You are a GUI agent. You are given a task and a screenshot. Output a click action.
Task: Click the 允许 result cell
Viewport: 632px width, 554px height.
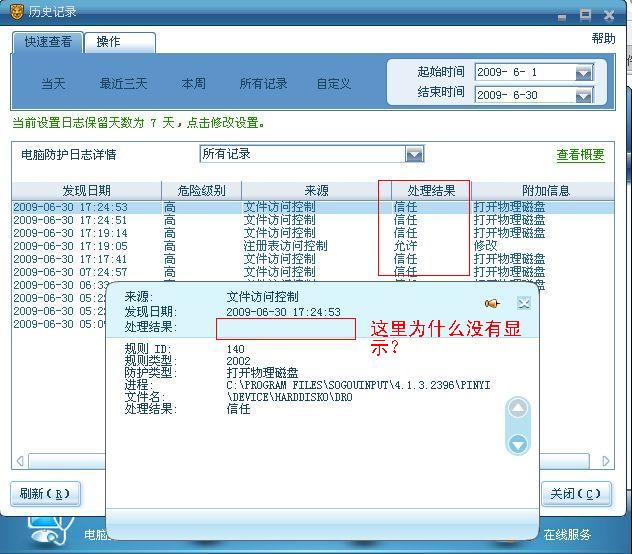pyautogui.click(x=405, y=246)
